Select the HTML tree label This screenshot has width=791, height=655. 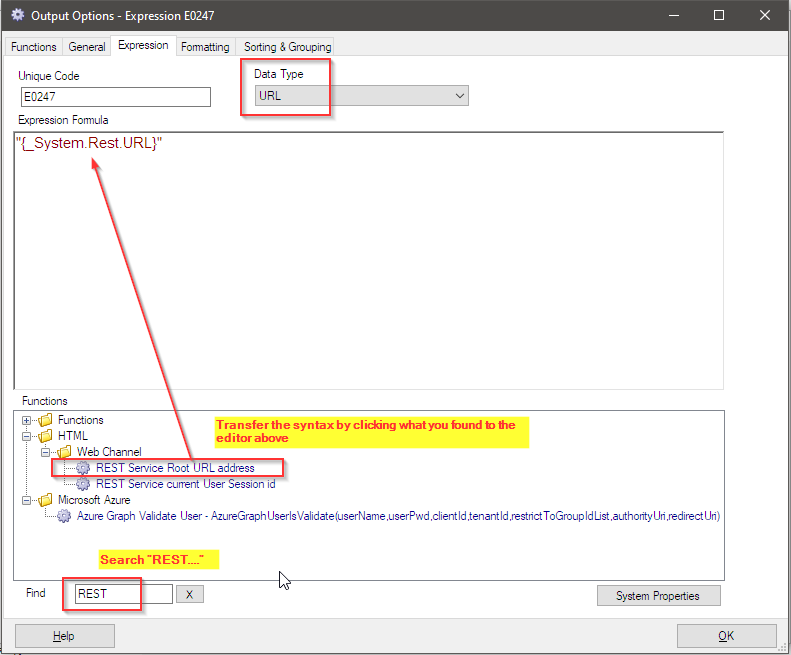click(73, 435)
